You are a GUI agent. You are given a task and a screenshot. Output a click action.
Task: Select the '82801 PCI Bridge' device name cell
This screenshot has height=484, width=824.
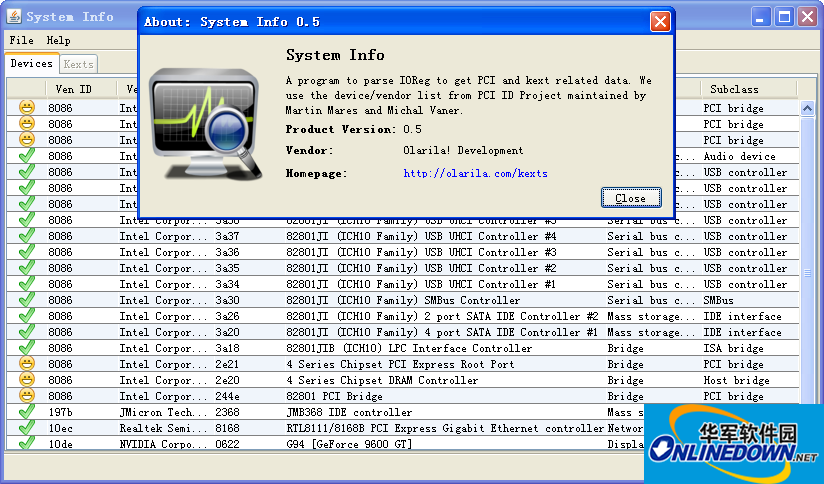(334, 396)
